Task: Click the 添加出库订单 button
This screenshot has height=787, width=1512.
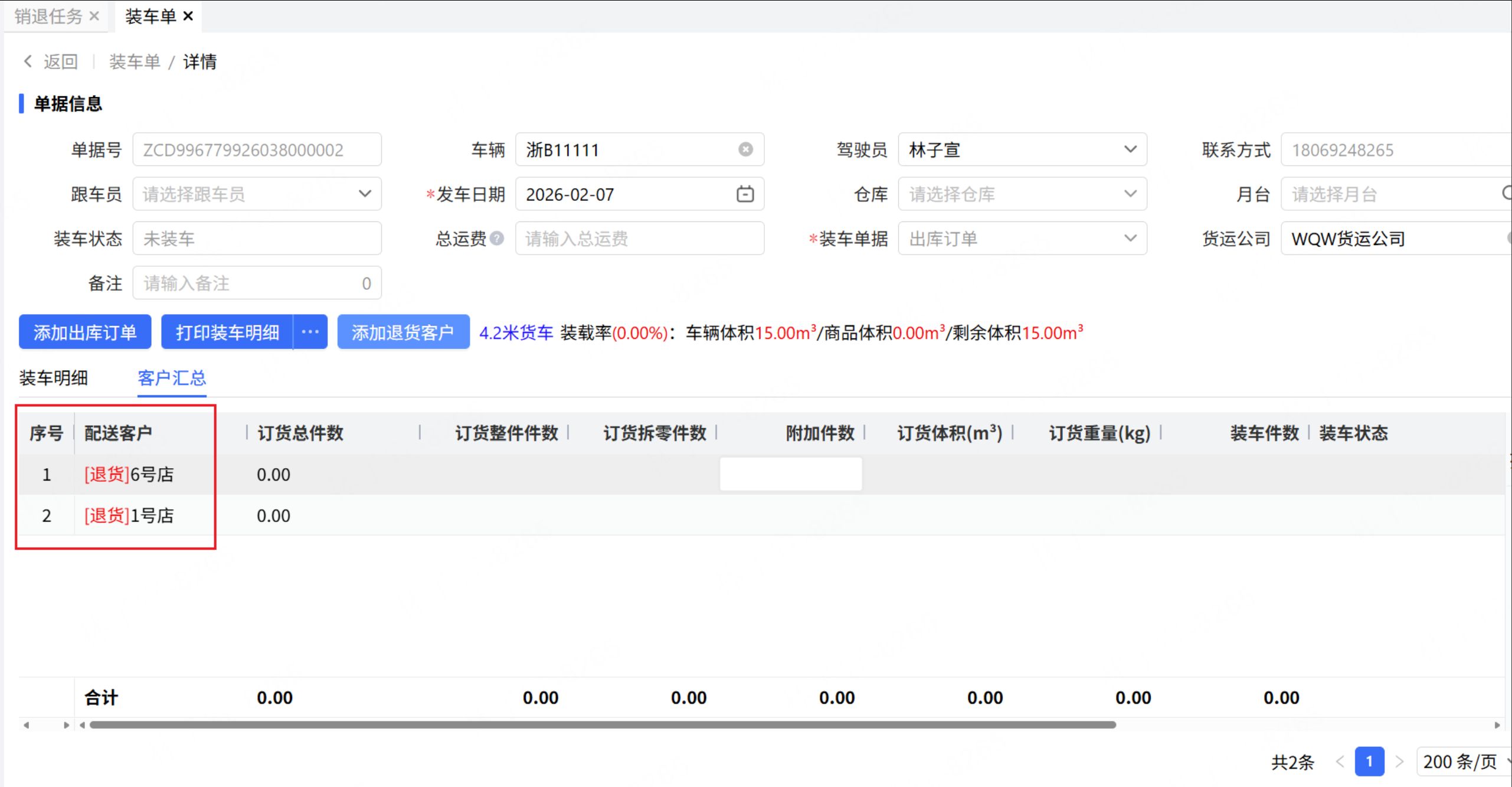Action: (85, 332)
